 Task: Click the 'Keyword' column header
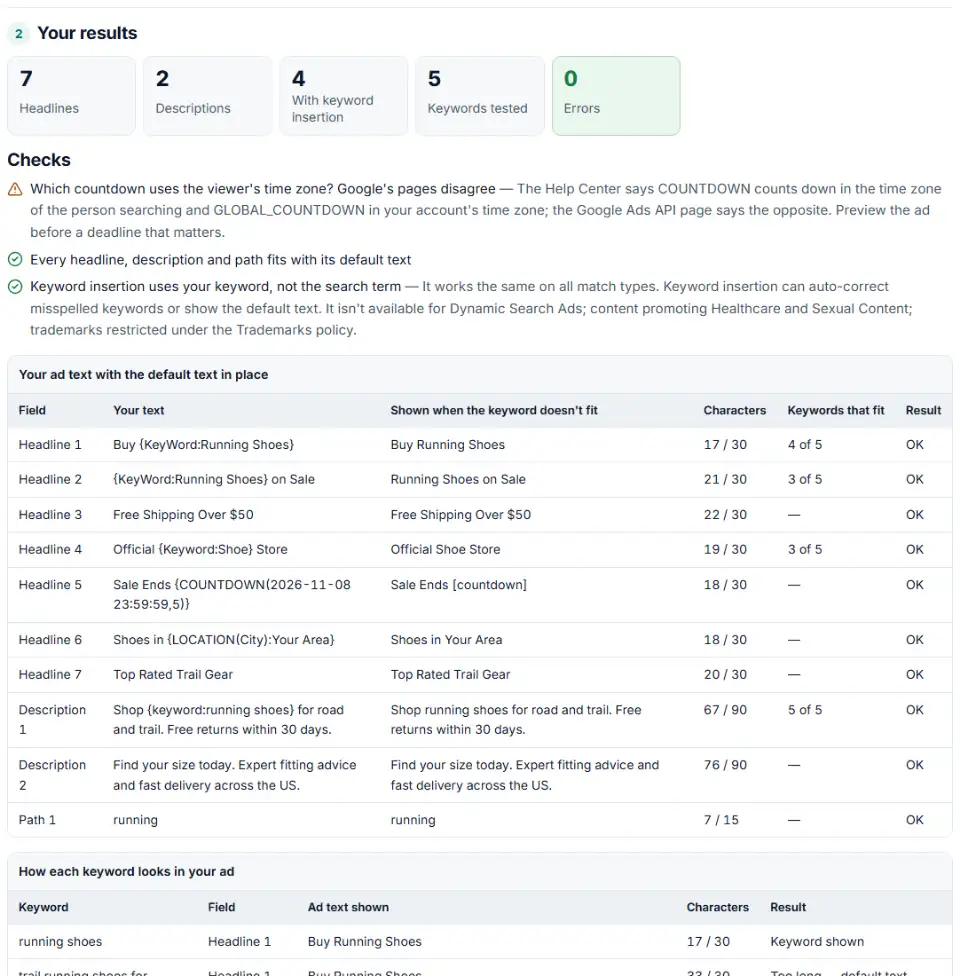(x=44, y=908)
